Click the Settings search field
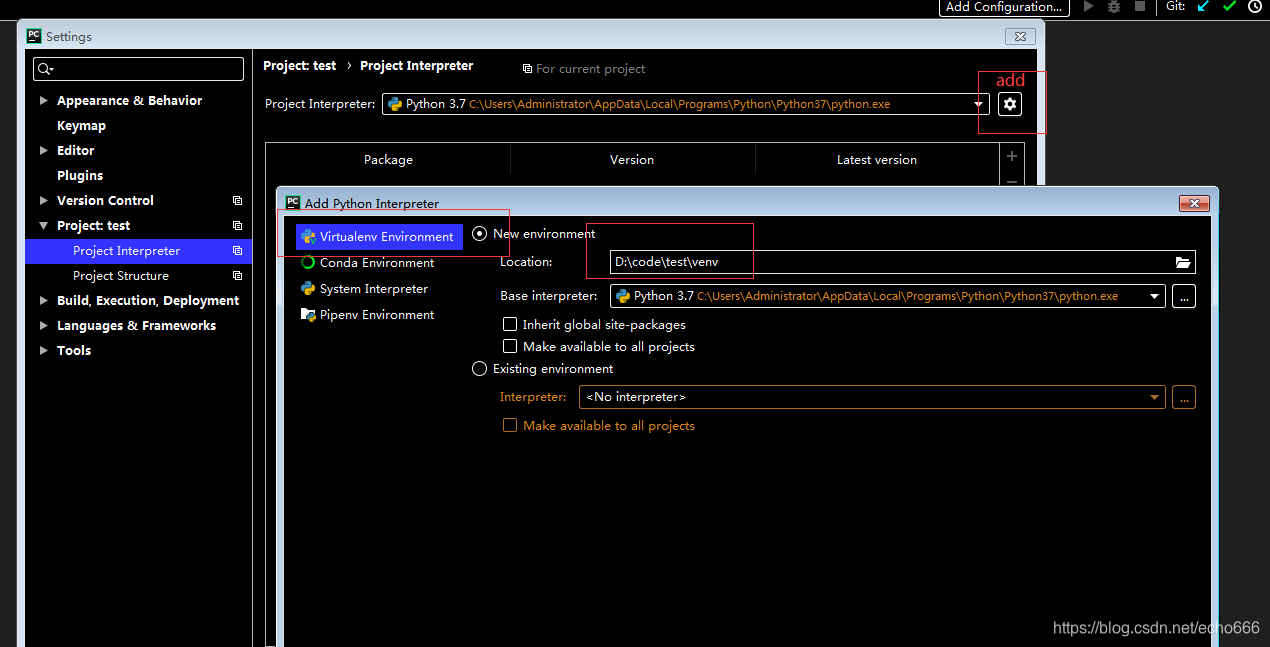Image resolution: width=1270 pixels, height=647 pixels. [x=138, y=69]
